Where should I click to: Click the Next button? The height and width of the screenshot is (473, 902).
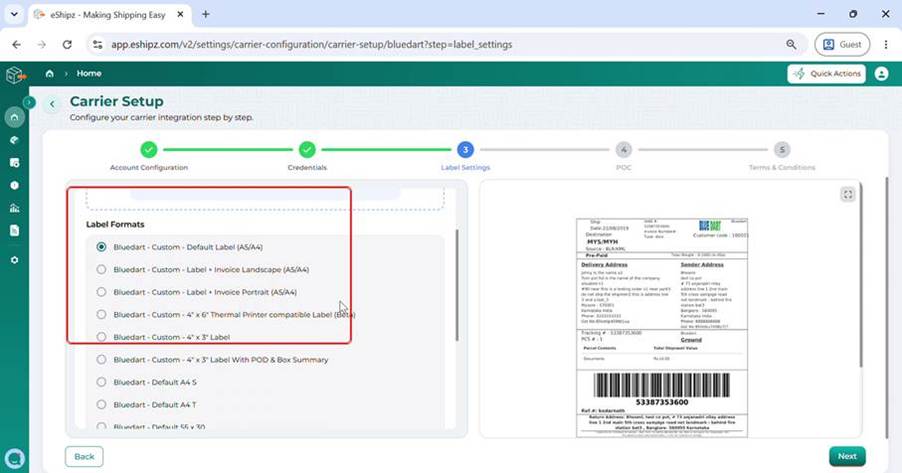point(847,456)
